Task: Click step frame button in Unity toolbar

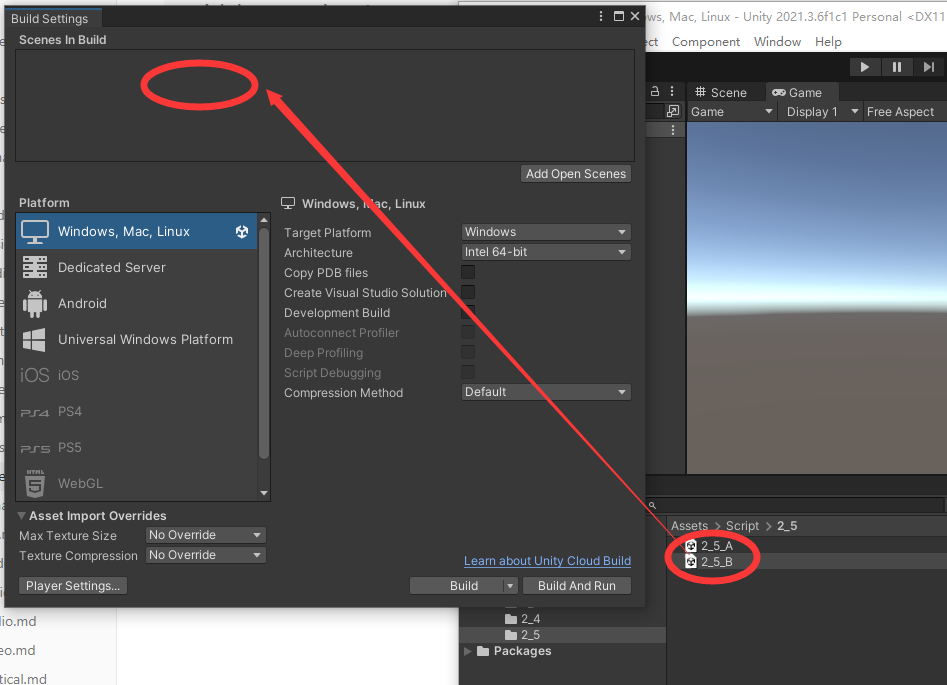Action: click(x=929, y=67)
